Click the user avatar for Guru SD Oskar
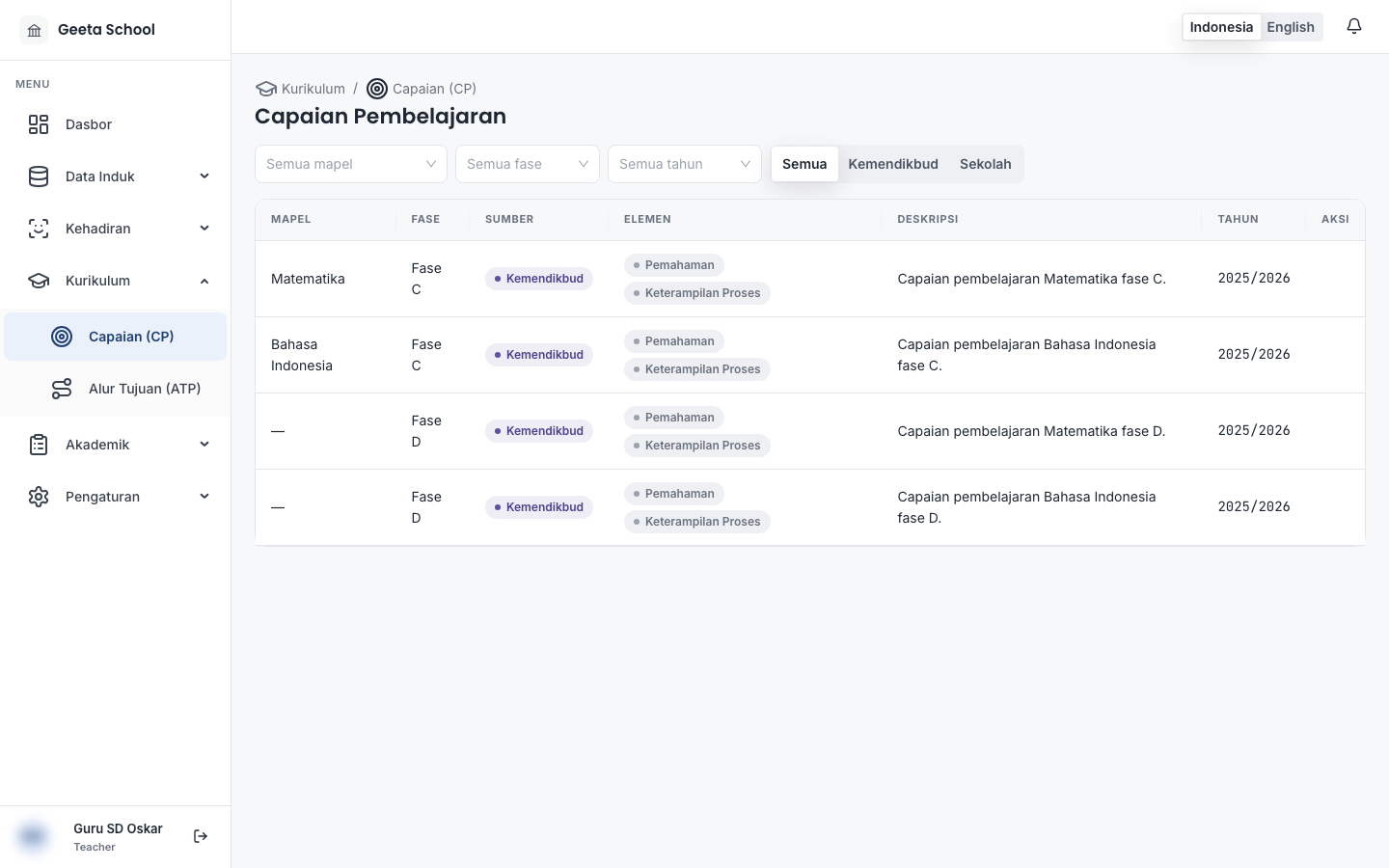Image resolution: width=1389 pixels, height=868 pixels. (33, 836)
